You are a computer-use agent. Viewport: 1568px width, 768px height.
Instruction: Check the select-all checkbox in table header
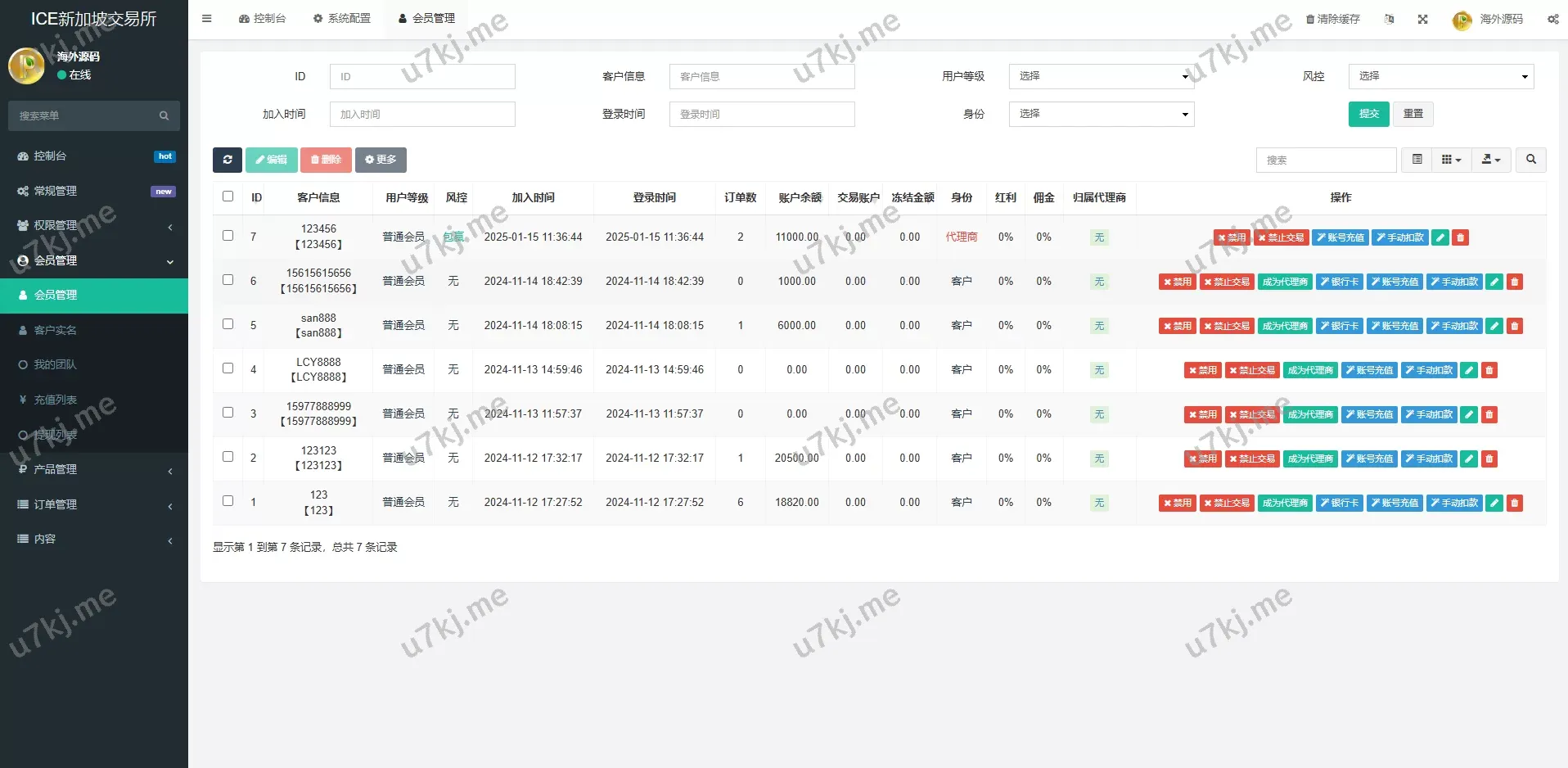click(x=228, y=197)
